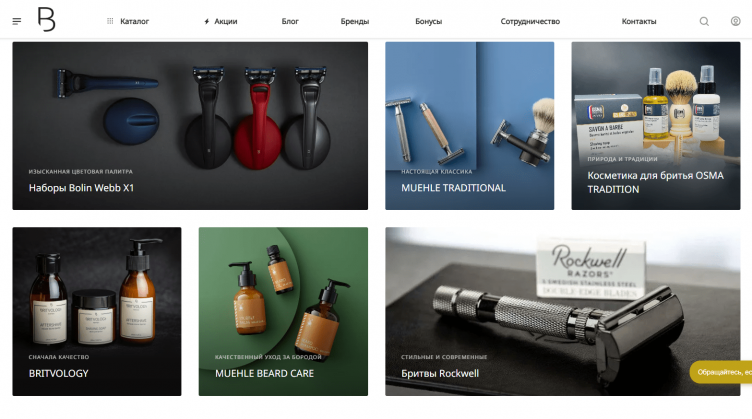Open the hamburger side menu
Screen dimensions: 752x419
pyautogui.click(x=17, y=21)
